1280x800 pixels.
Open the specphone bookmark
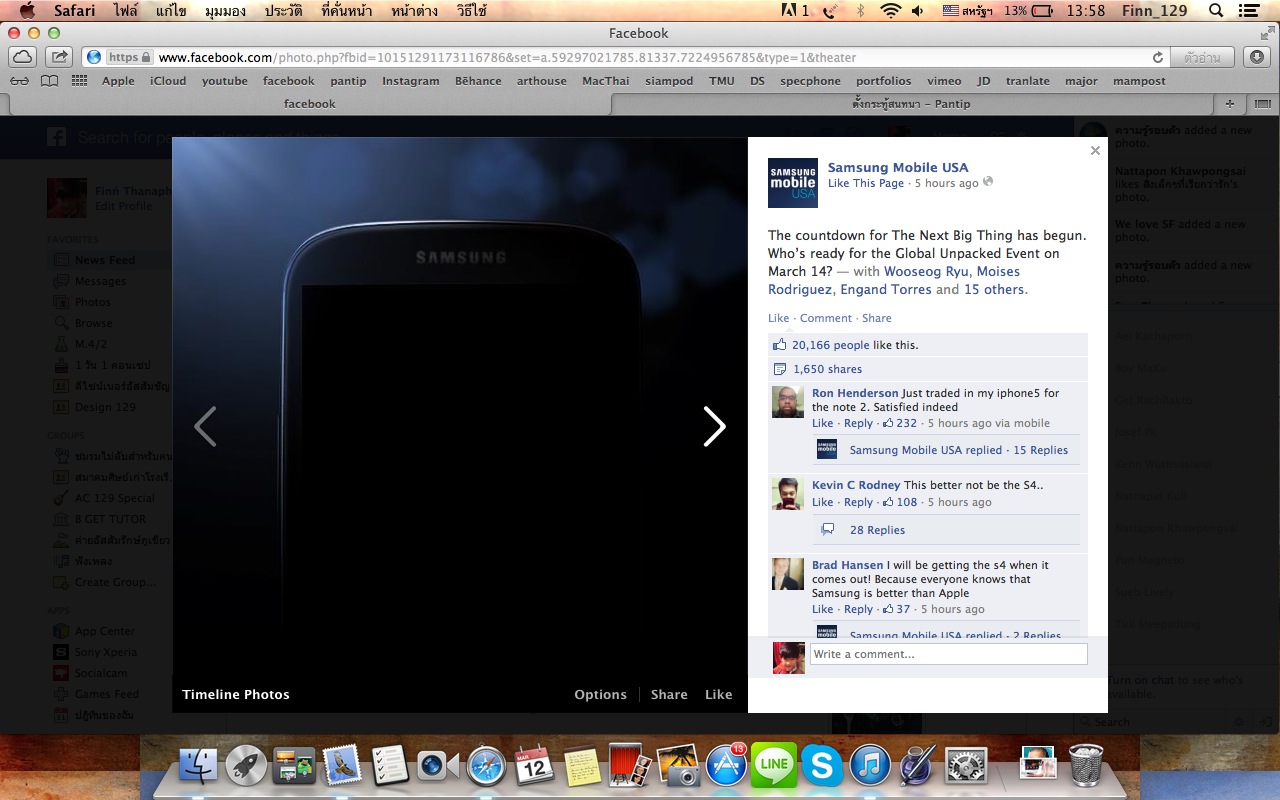point(810,81)
